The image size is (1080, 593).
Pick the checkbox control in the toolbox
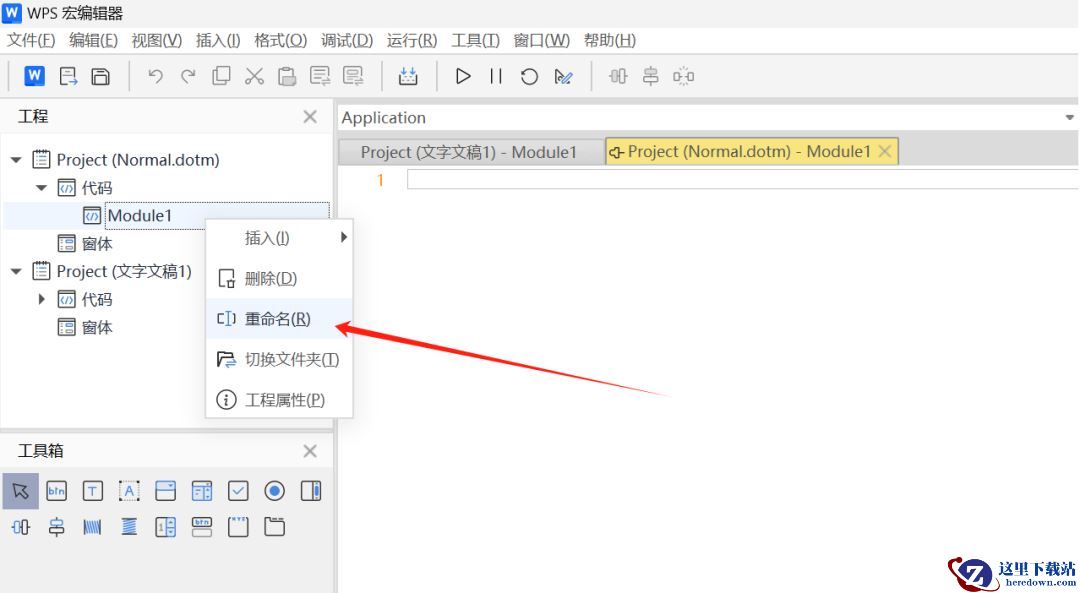click(238, 491)
